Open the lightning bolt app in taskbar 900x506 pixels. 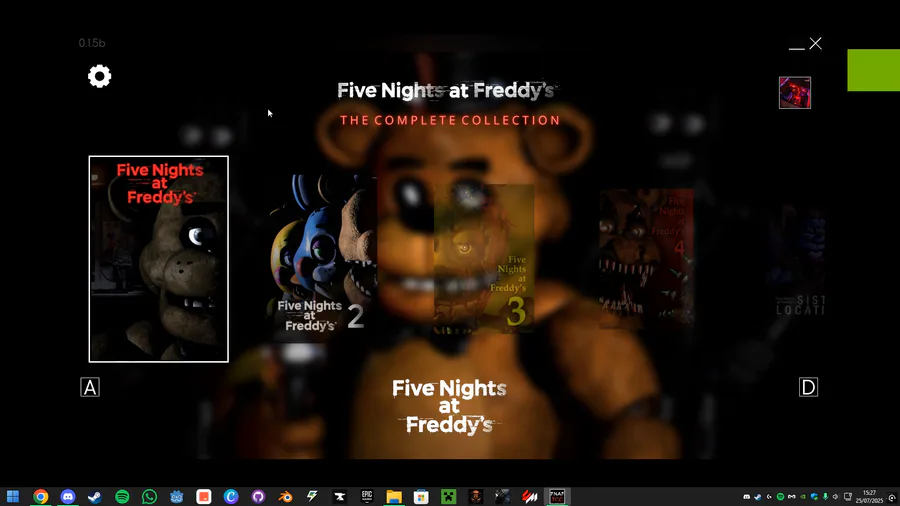(312, 496)
